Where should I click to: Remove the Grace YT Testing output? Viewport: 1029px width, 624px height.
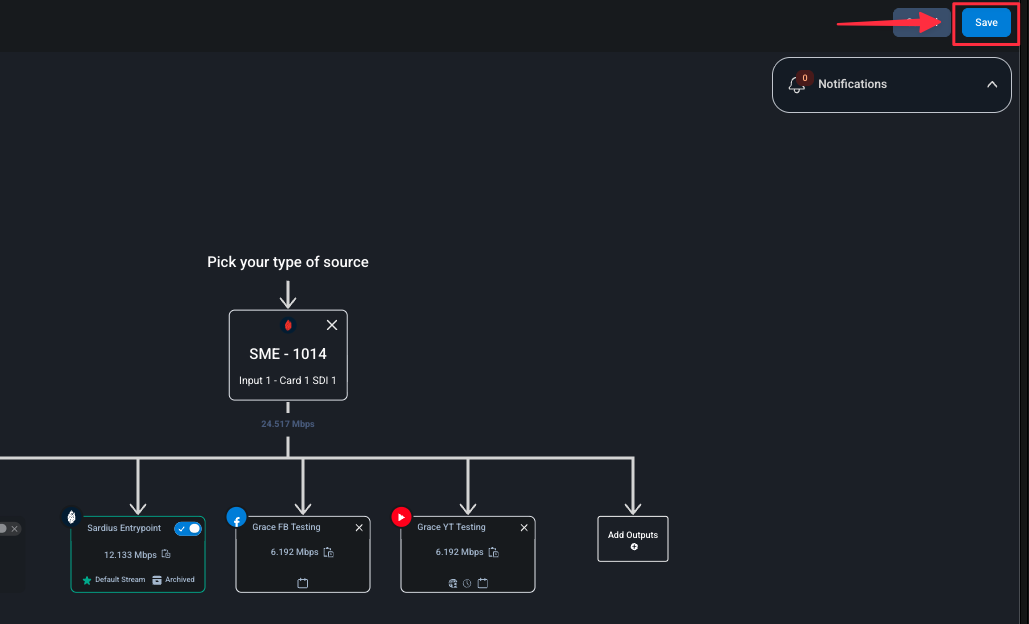coord(524,528)
